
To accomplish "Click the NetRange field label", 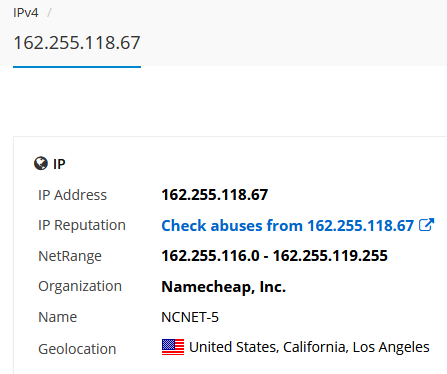I will [x=70, y=256].
